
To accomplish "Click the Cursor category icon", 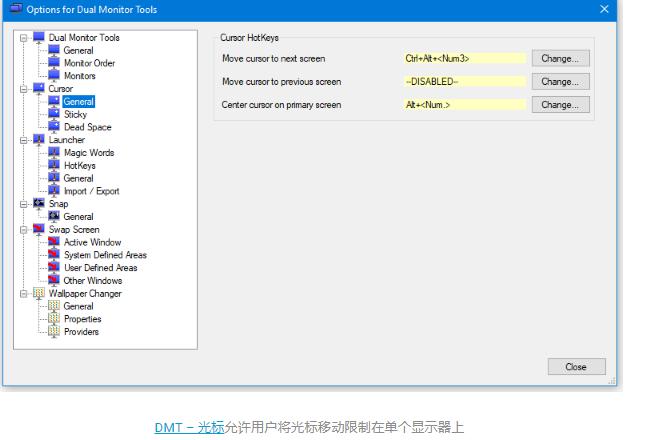I will [x=39, y=89].
